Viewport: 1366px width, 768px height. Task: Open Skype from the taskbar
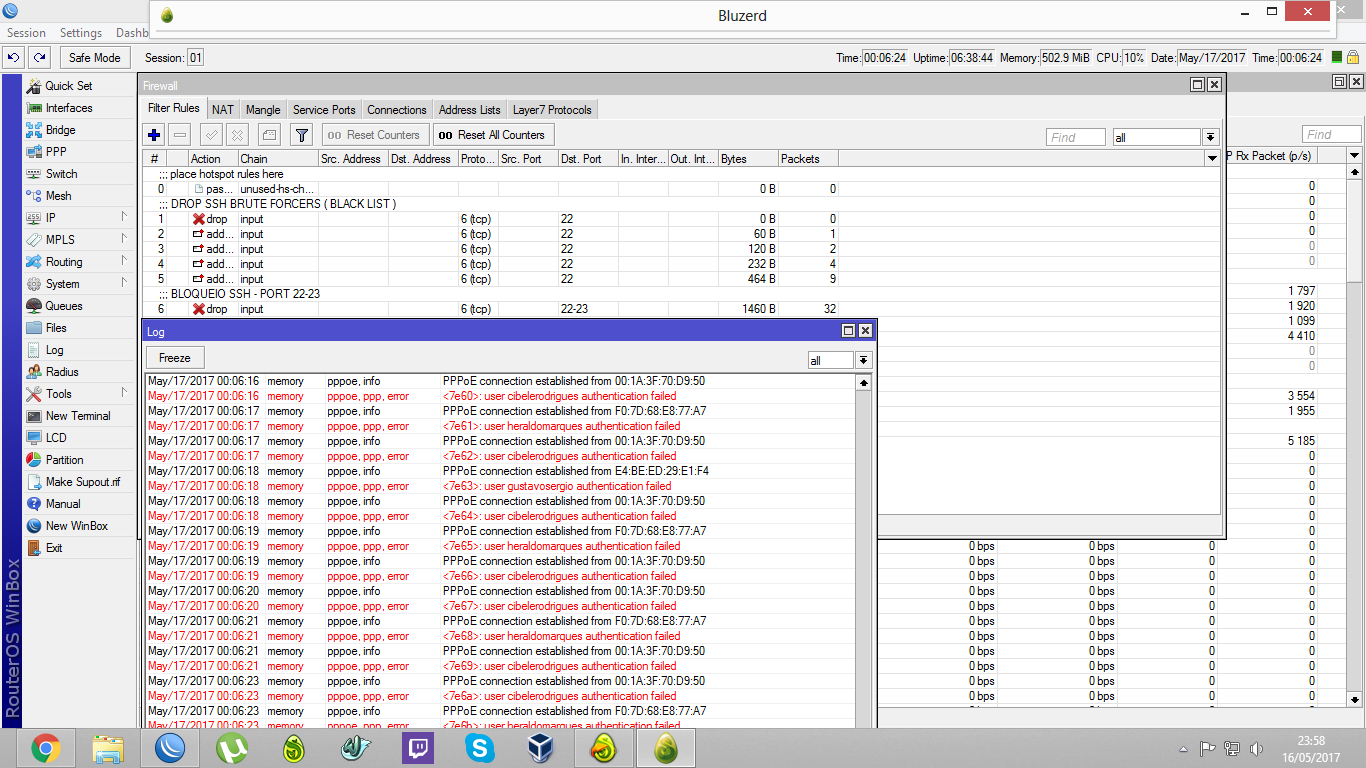coord(480,748)
